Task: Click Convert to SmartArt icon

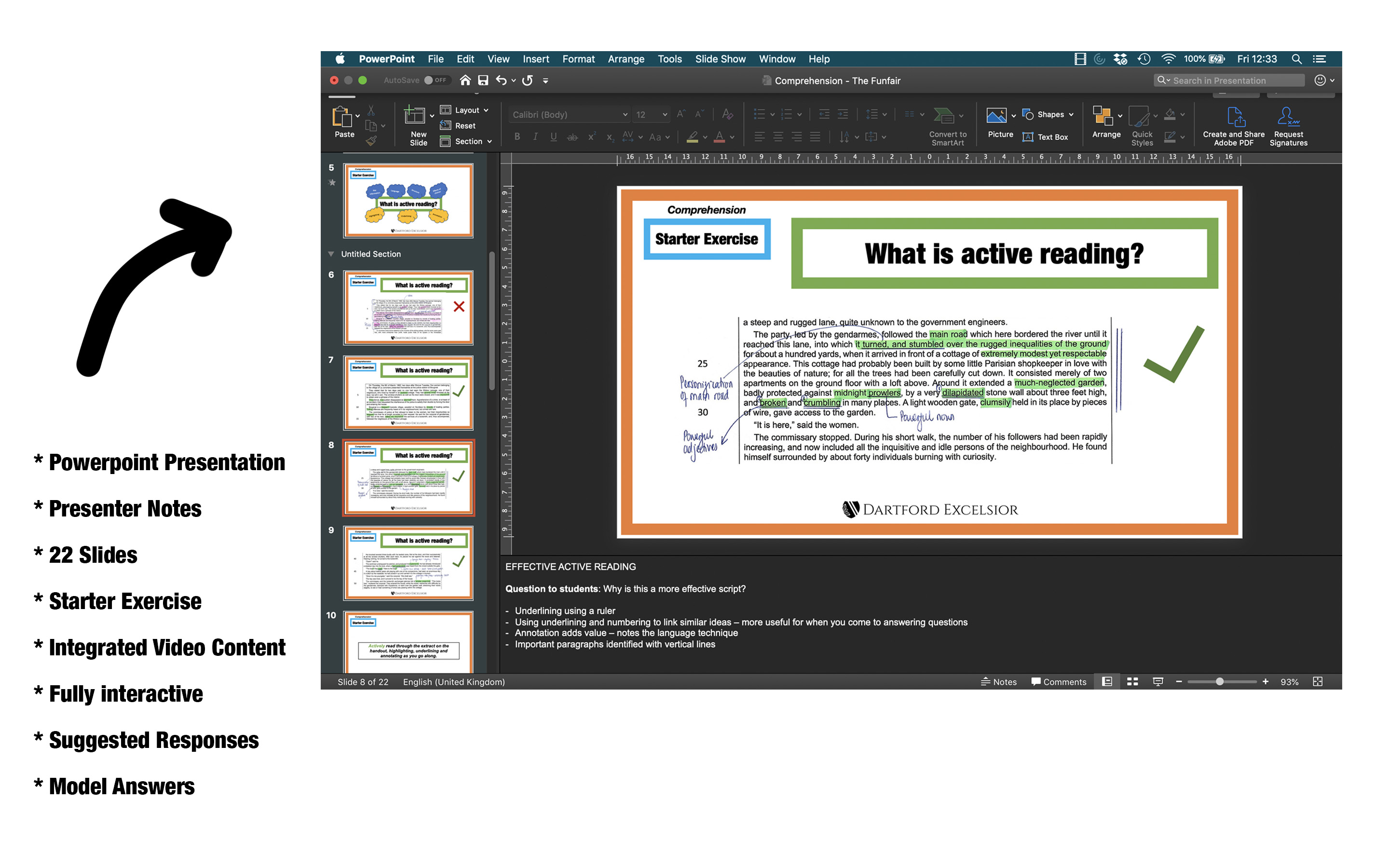Action: 943,116
